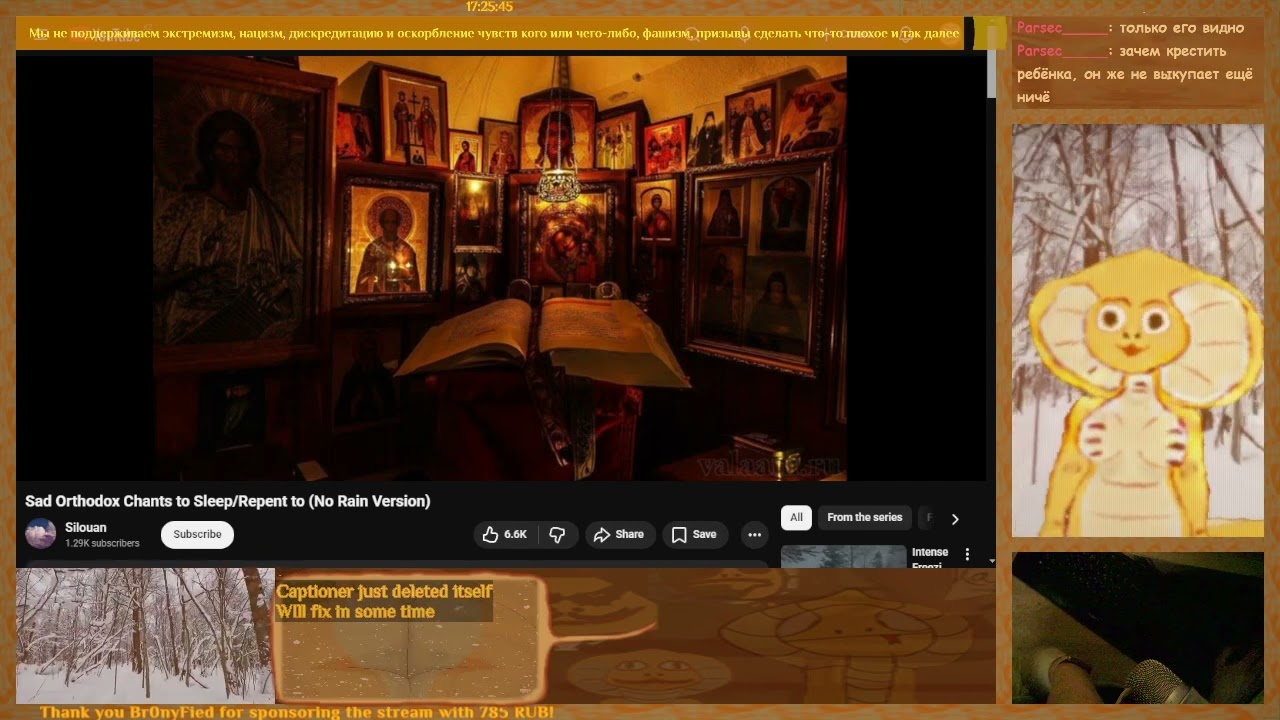The height and width of the screenshot is (720, 1280).
Task: Open the Intense suggested video thumbnail
Action: (843, 556)
